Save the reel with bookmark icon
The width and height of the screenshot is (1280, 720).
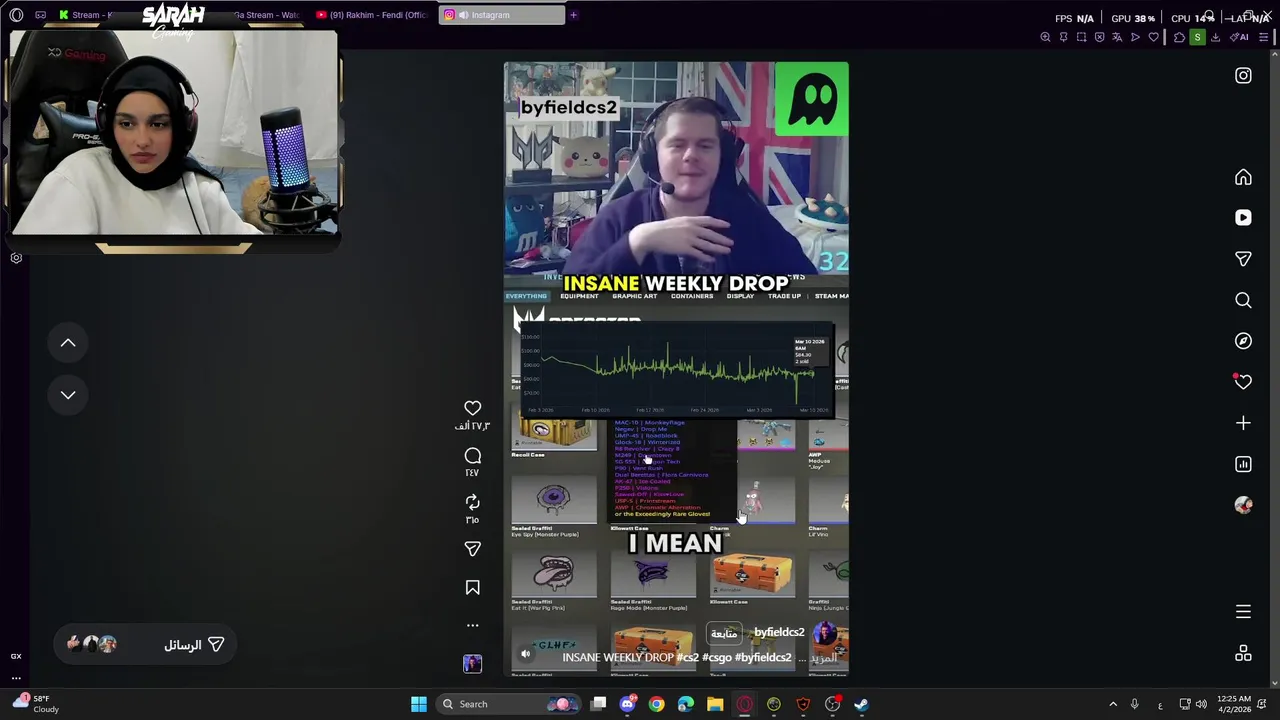pyautogui.click(x=473, y=588)
